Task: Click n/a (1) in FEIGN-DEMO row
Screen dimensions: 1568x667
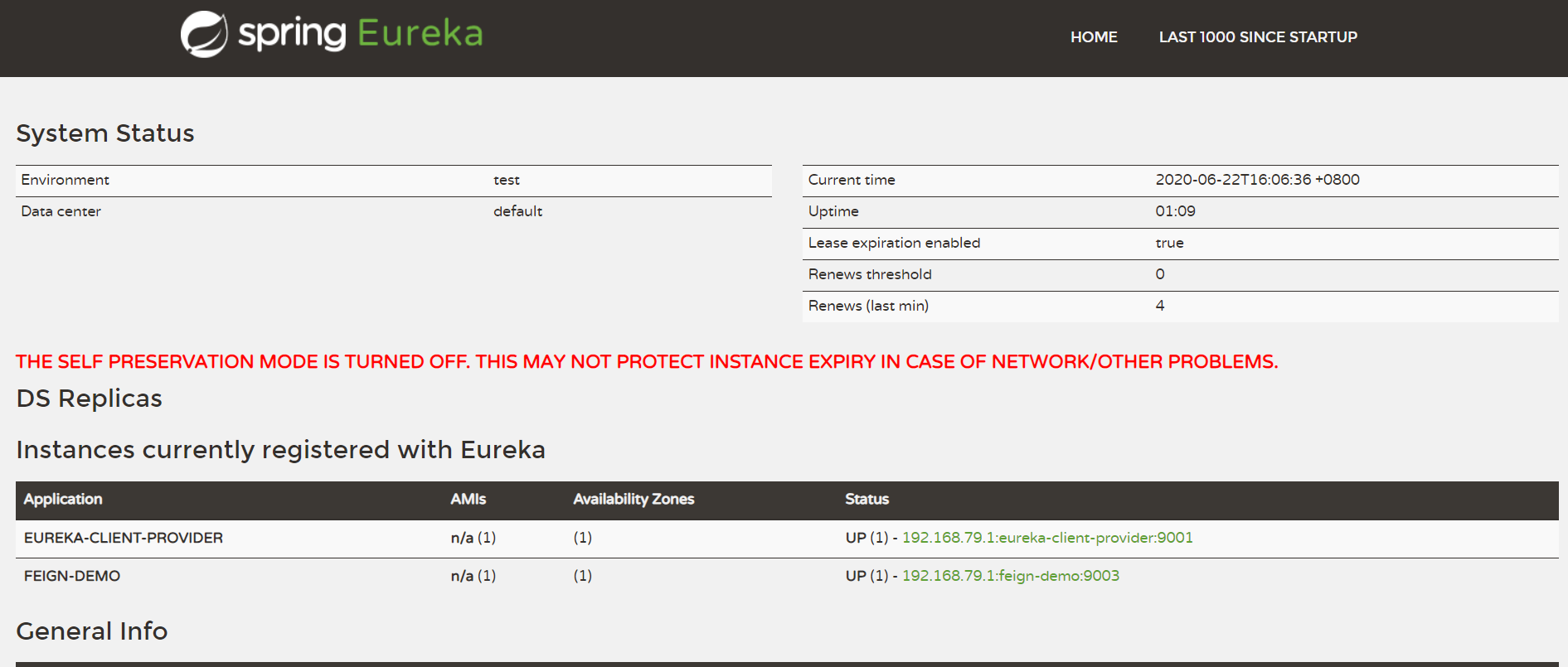Action: click(473, 576)
